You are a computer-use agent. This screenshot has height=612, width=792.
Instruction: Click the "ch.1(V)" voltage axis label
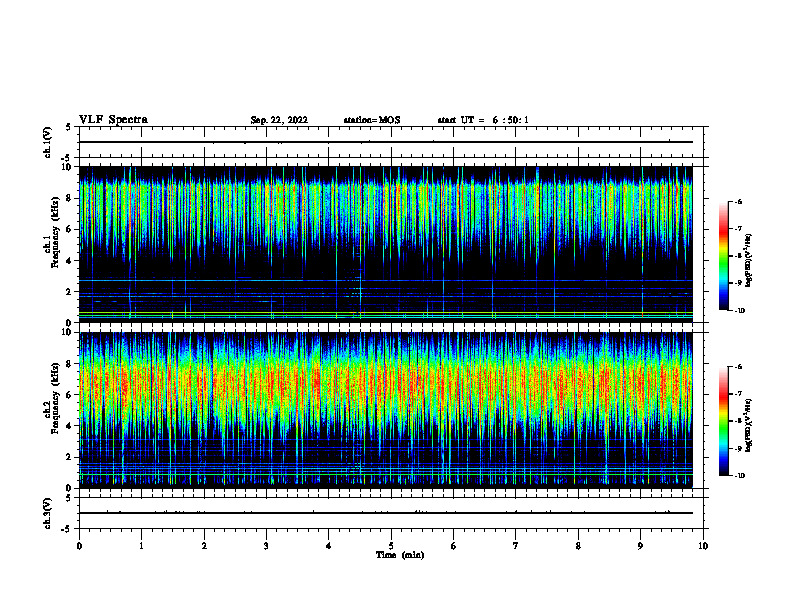[47, 142]
